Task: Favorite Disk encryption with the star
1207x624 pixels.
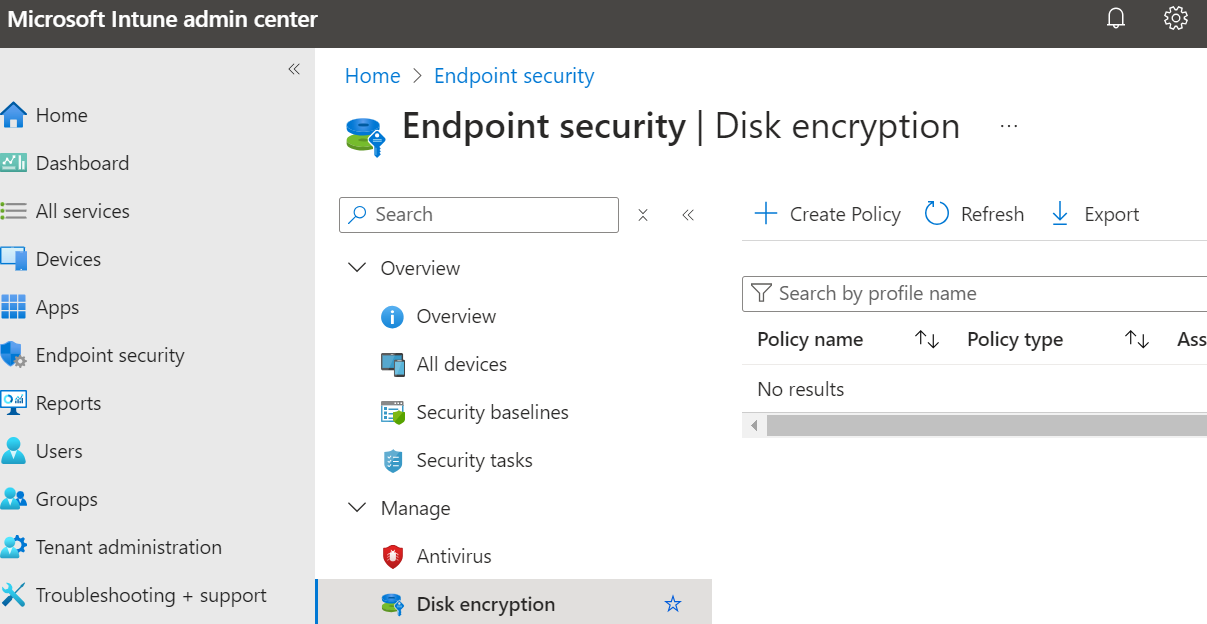Action: point(673,604)
